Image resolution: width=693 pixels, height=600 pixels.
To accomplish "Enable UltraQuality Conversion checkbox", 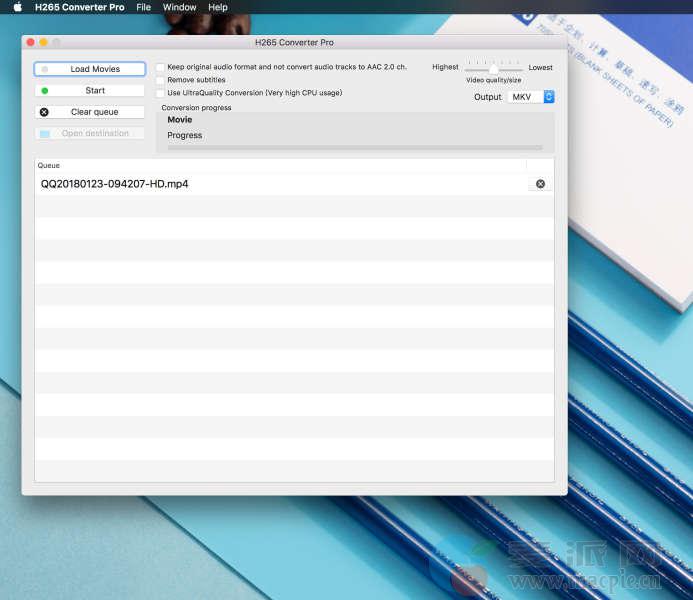I will pyautogui.click(x=160, y=93).
